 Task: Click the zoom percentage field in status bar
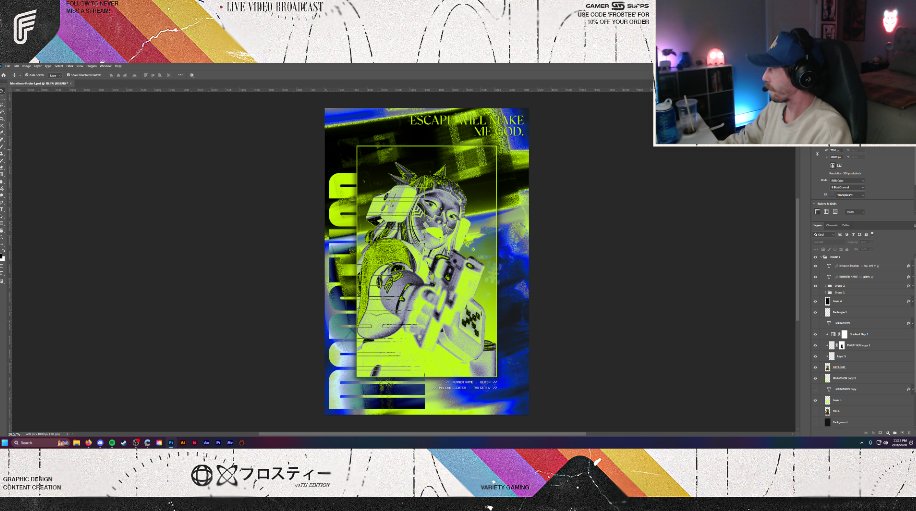(15, 434)
